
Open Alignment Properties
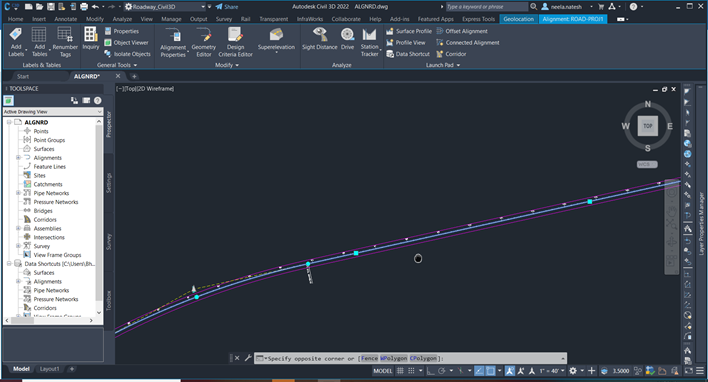(173, 42)
